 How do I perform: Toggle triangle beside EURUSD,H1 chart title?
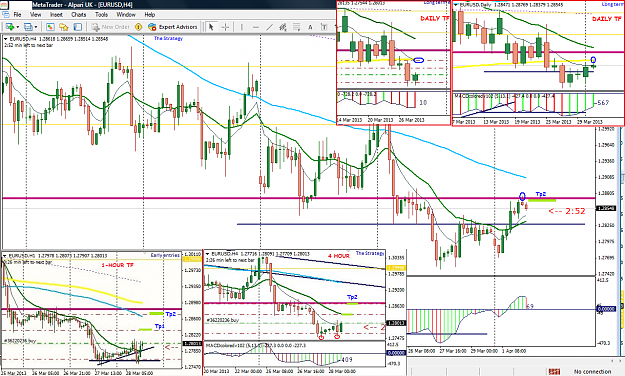pyautogui.click(x=5, y=256)
